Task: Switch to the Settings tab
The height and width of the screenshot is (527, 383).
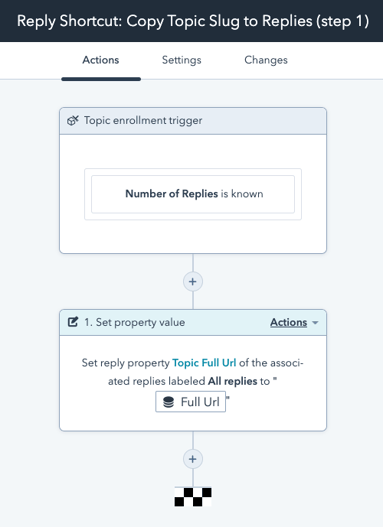Action: pyautogui.click(x=181, y=60)
